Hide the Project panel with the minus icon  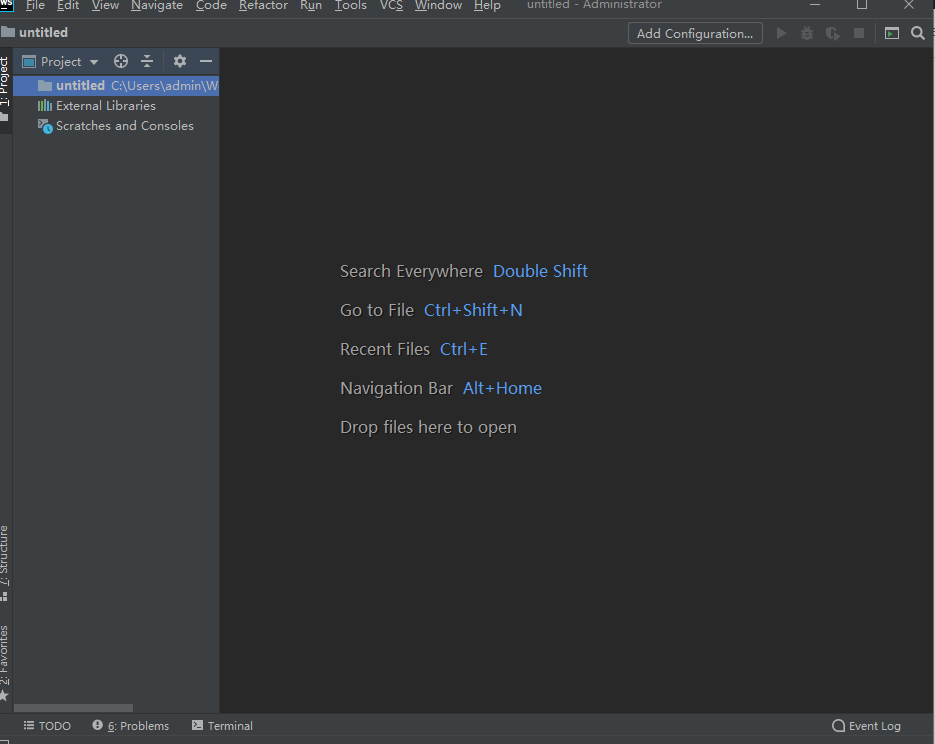206,61
